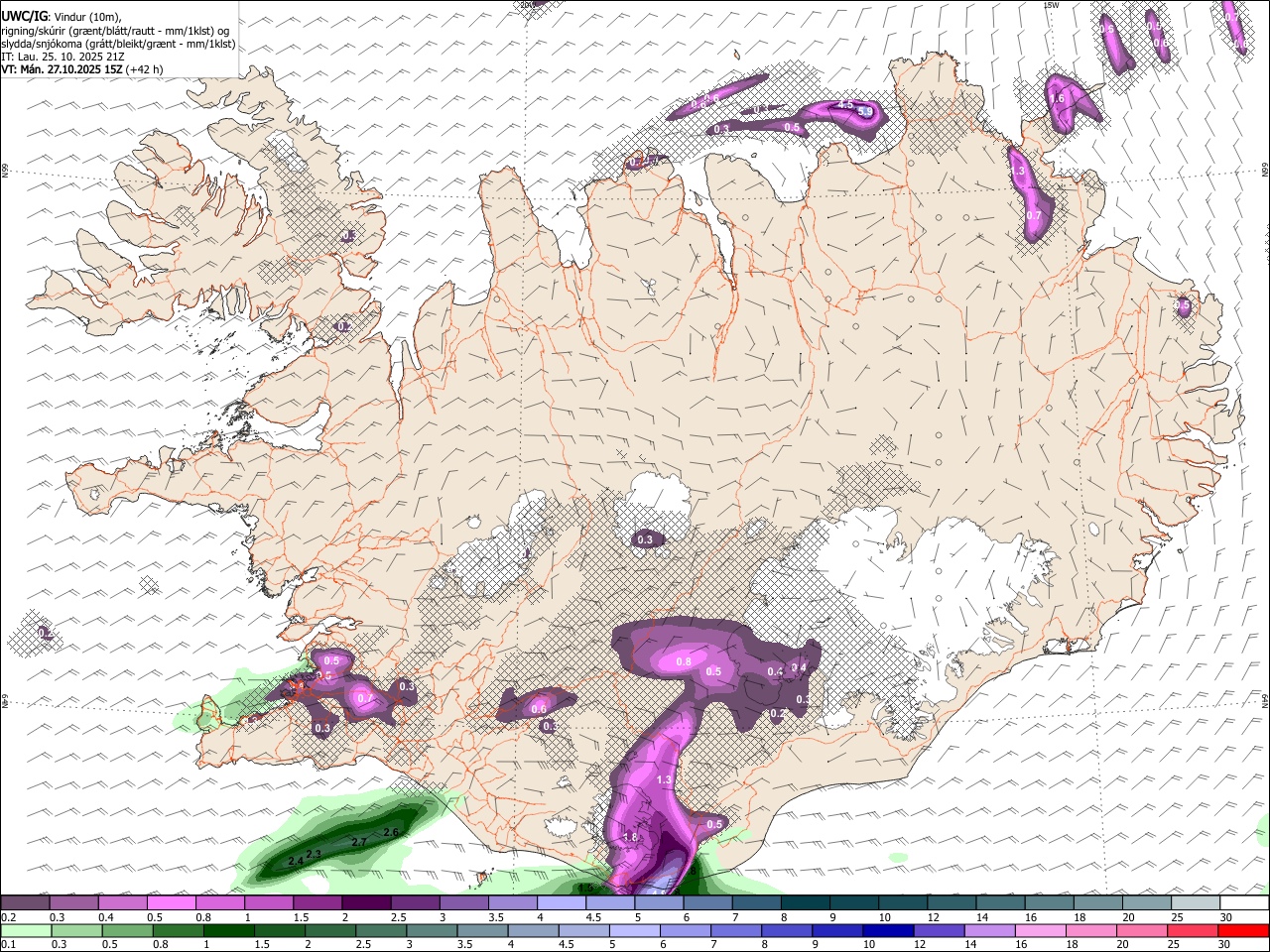The image size is (1270, 952).
Task: Pick the 12 indigo rain-scale swatch
Action: click(938, 930)
